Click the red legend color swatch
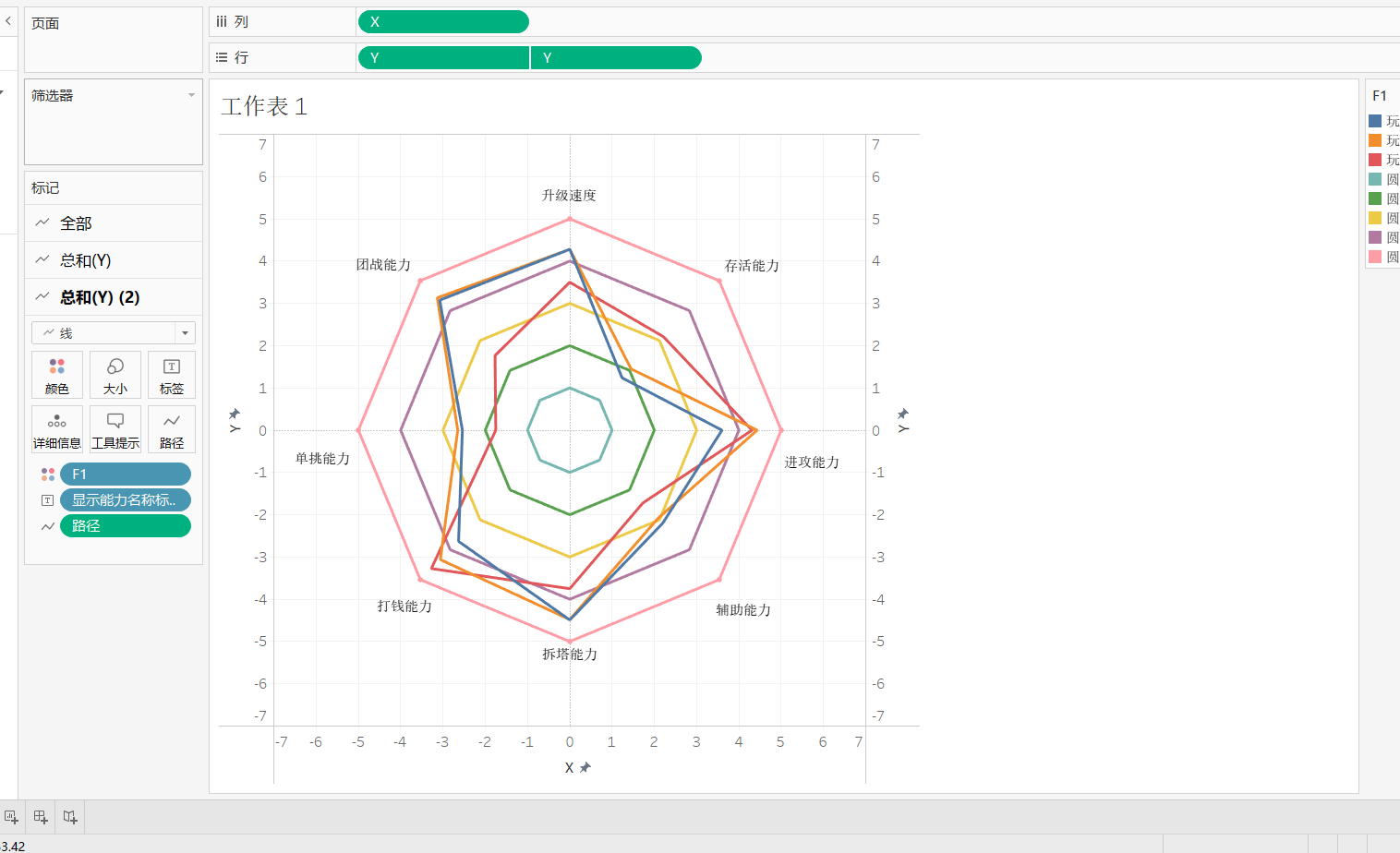 pyautogui.click(x=1375, y=160)
